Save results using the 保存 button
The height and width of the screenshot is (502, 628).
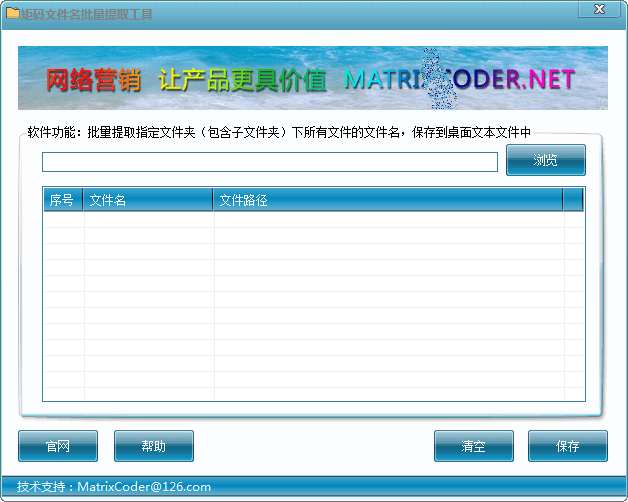pos(567,446)
